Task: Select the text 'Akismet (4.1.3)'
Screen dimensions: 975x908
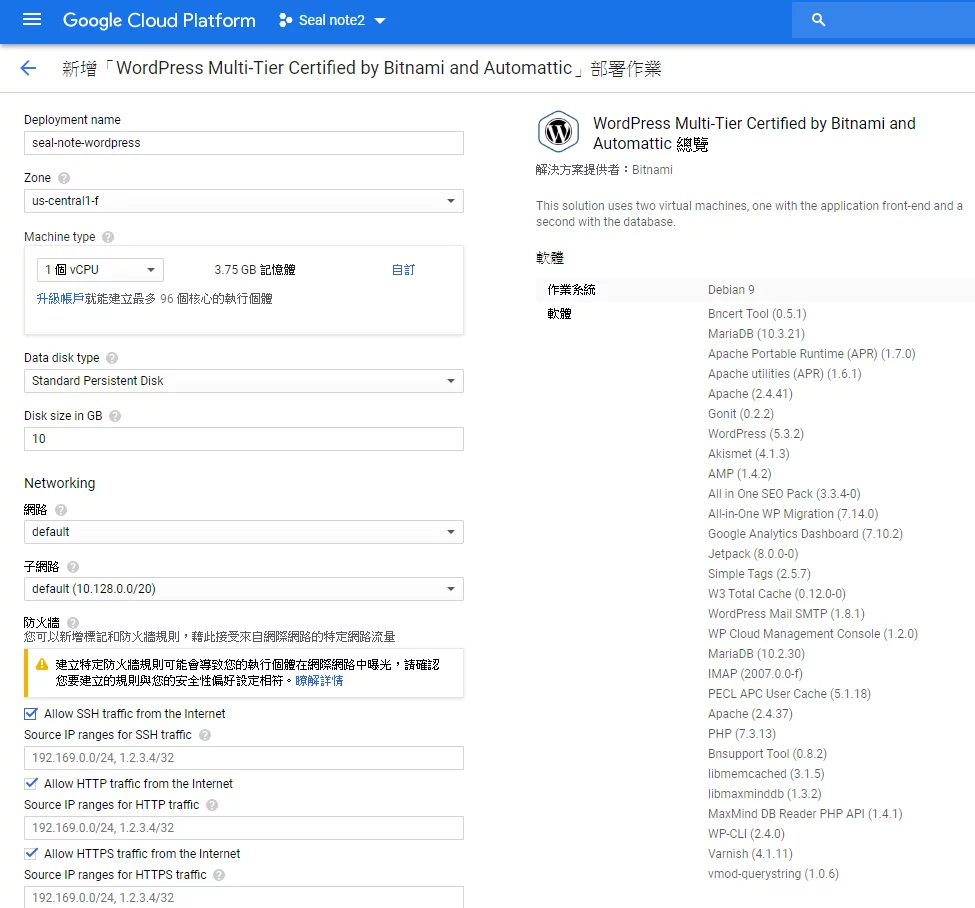Action: click(x=749, y=454)
